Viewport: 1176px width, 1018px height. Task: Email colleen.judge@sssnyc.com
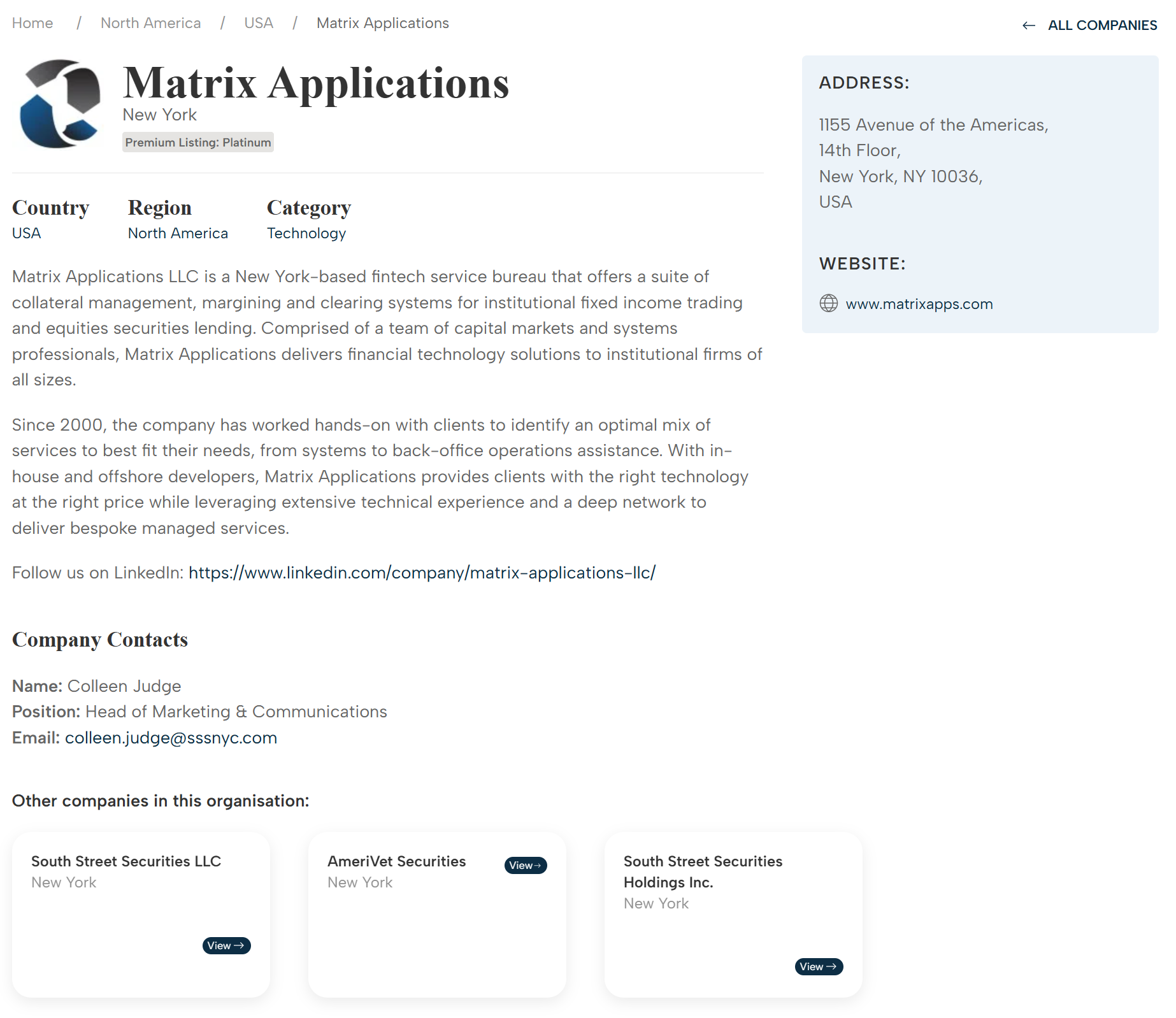click(171, 738)
